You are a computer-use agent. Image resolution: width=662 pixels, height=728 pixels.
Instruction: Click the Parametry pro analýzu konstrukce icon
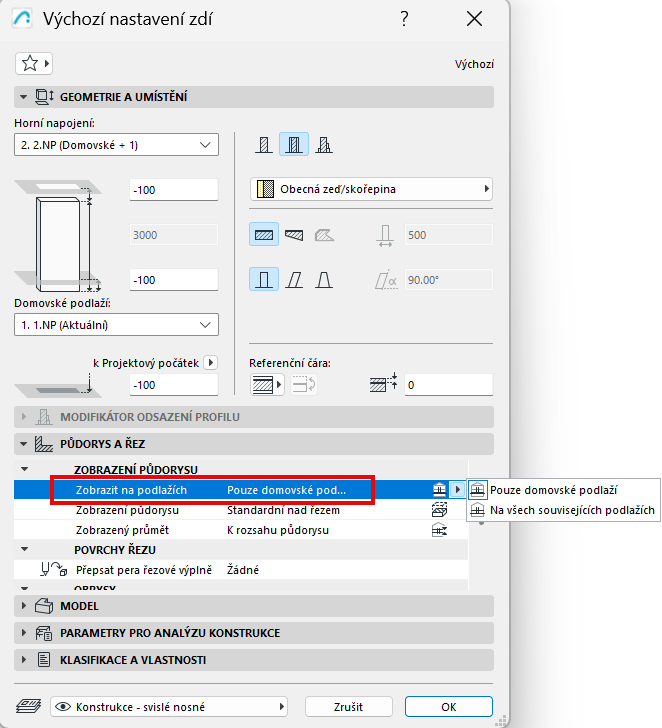[x=44, y=633]
